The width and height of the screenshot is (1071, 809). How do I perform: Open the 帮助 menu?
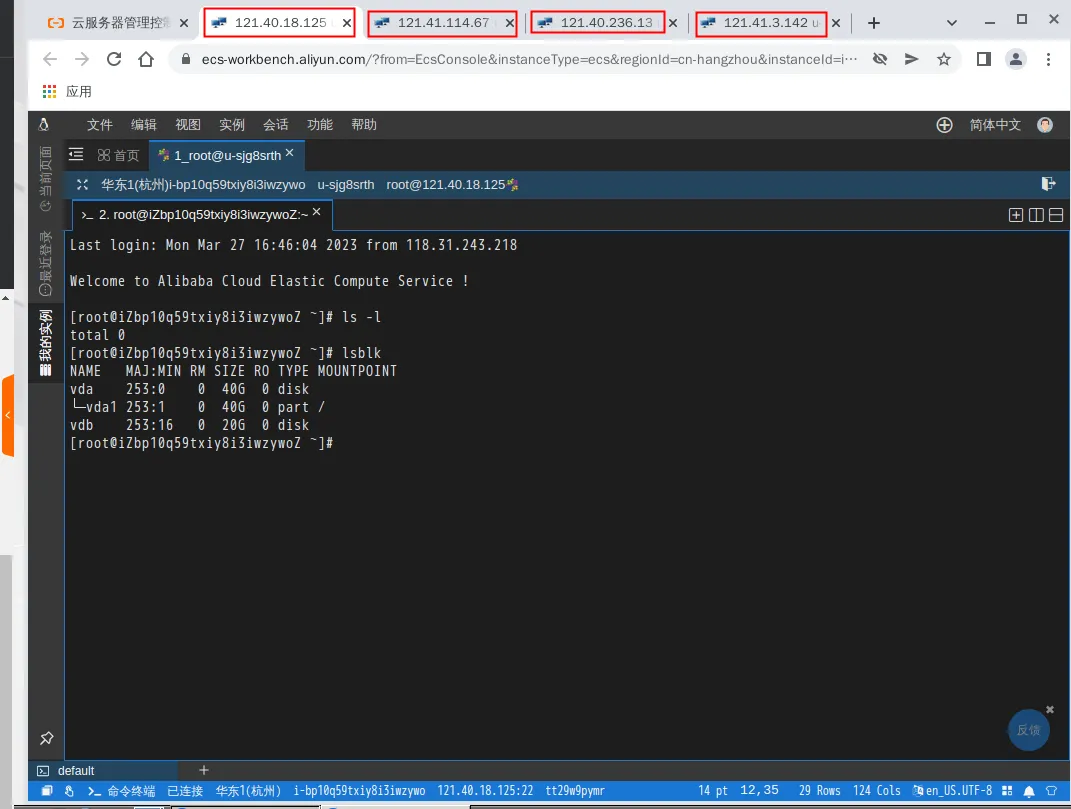click(364, 124)
